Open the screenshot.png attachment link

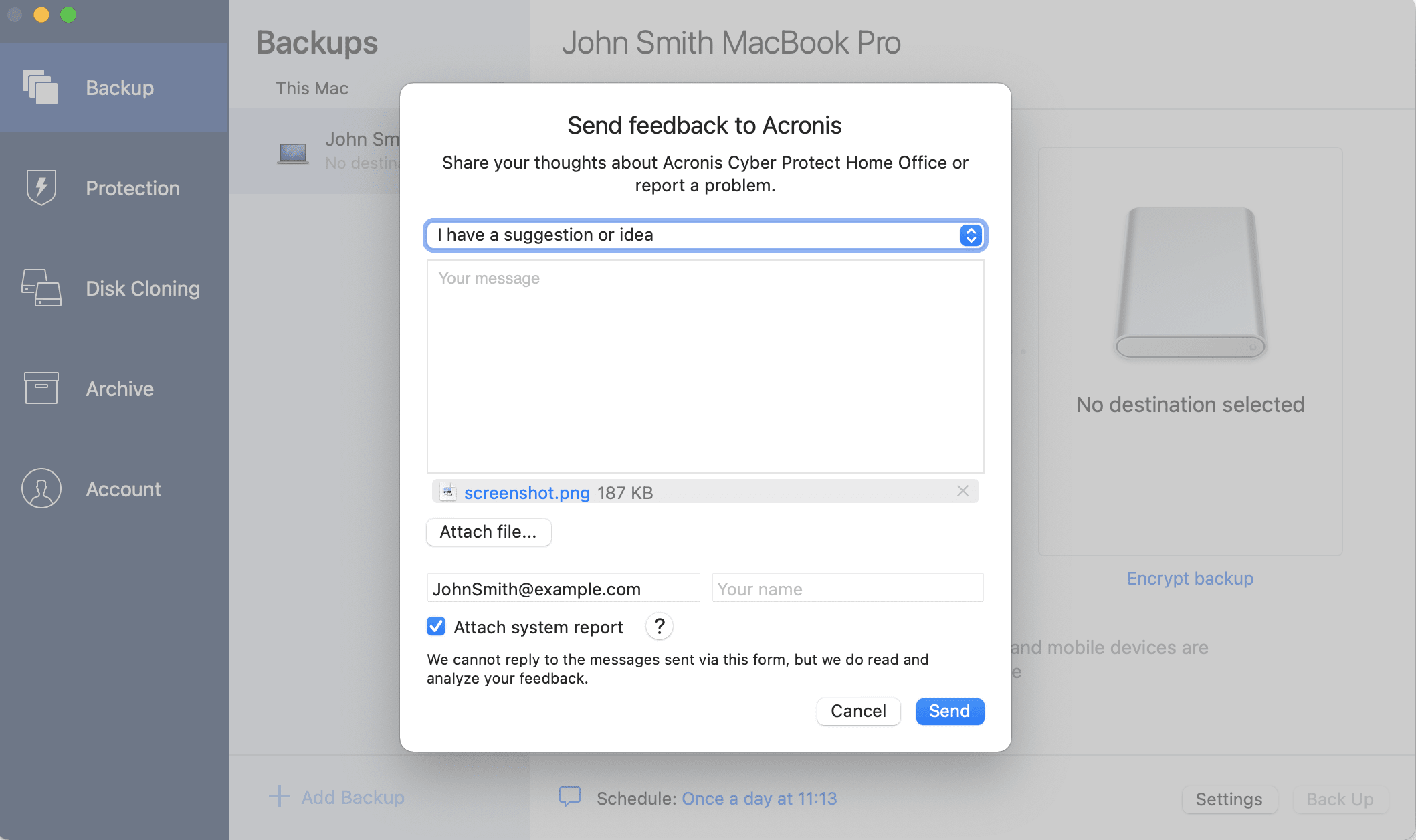[x=526, y=493]
